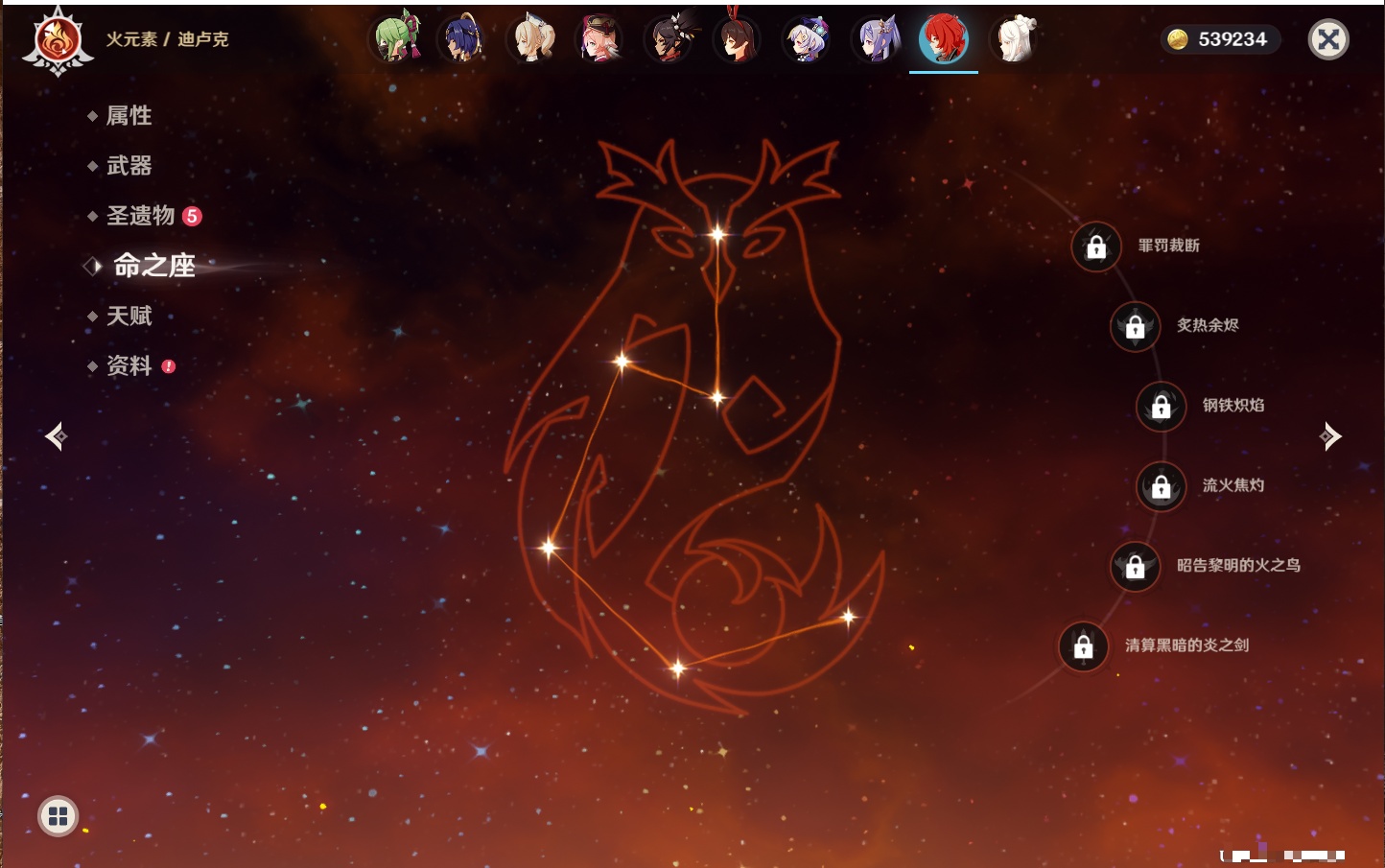Open the locked 流火焦灼 constellation node
Image resolution: width=1385 pixels, height=868 pixels.
point(1161,486)
